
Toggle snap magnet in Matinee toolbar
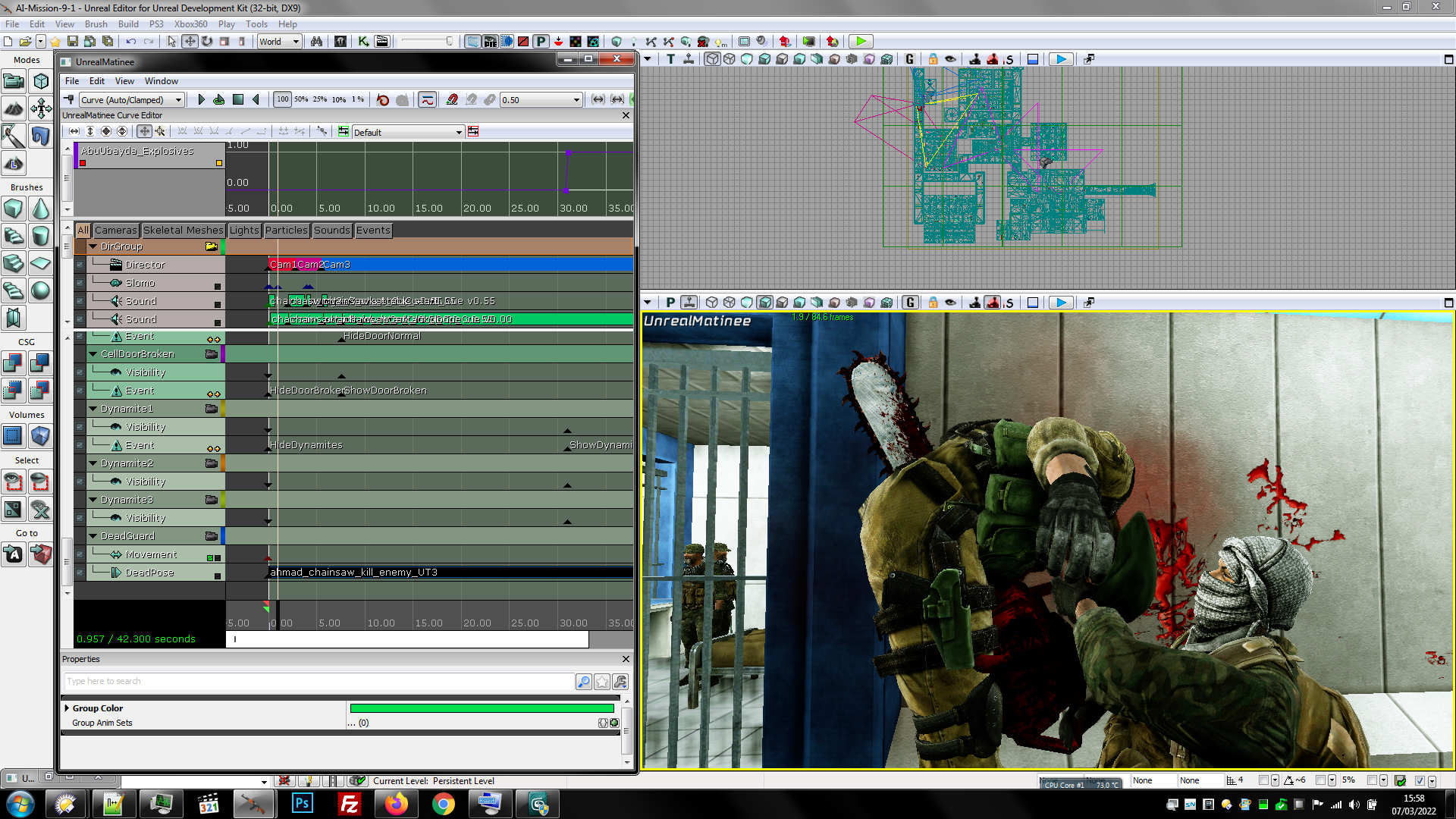pyautogui.click(x=452, y=99)
